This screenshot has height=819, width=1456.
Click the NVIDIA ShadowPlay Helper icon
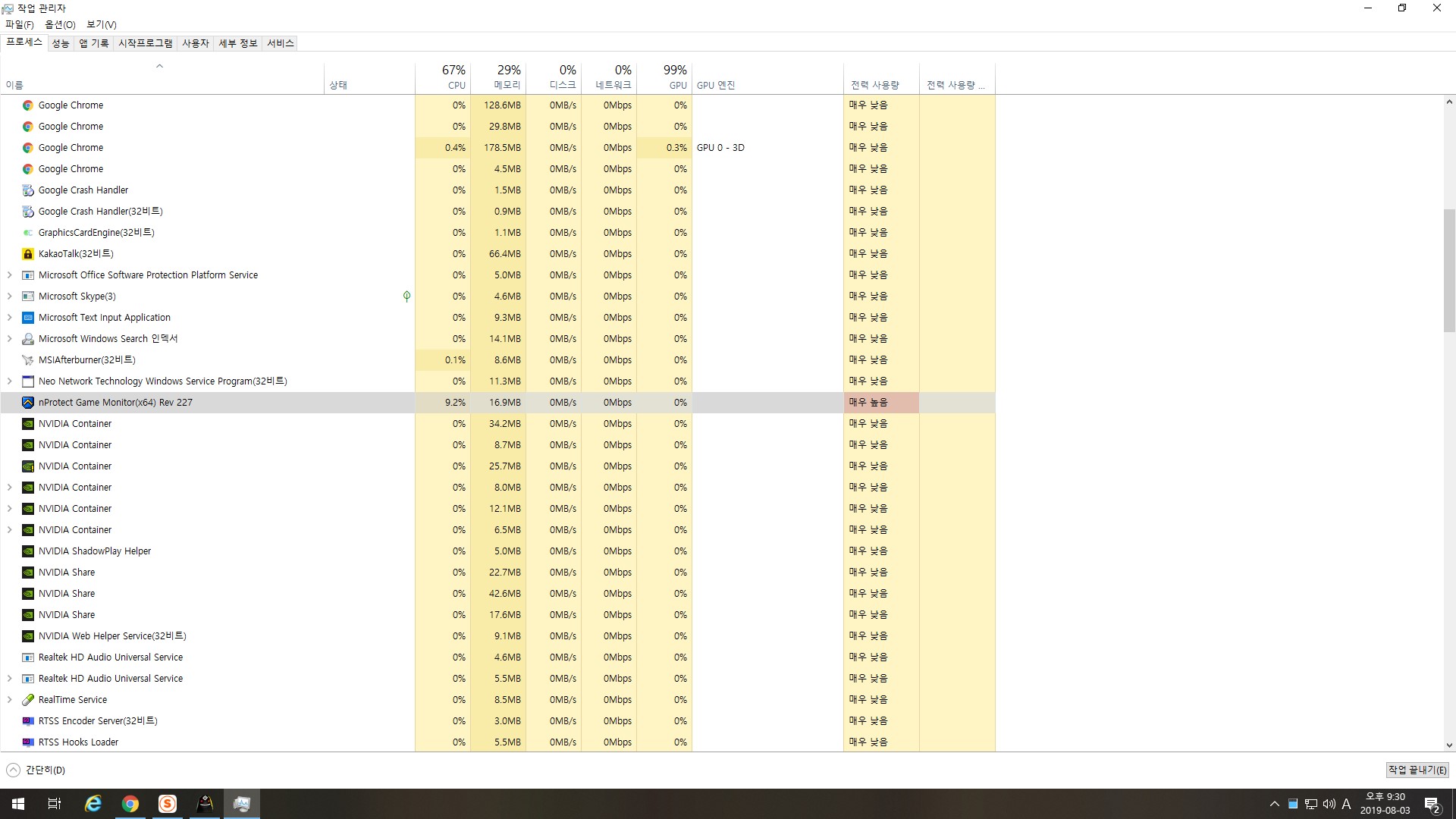coord(28,551)
